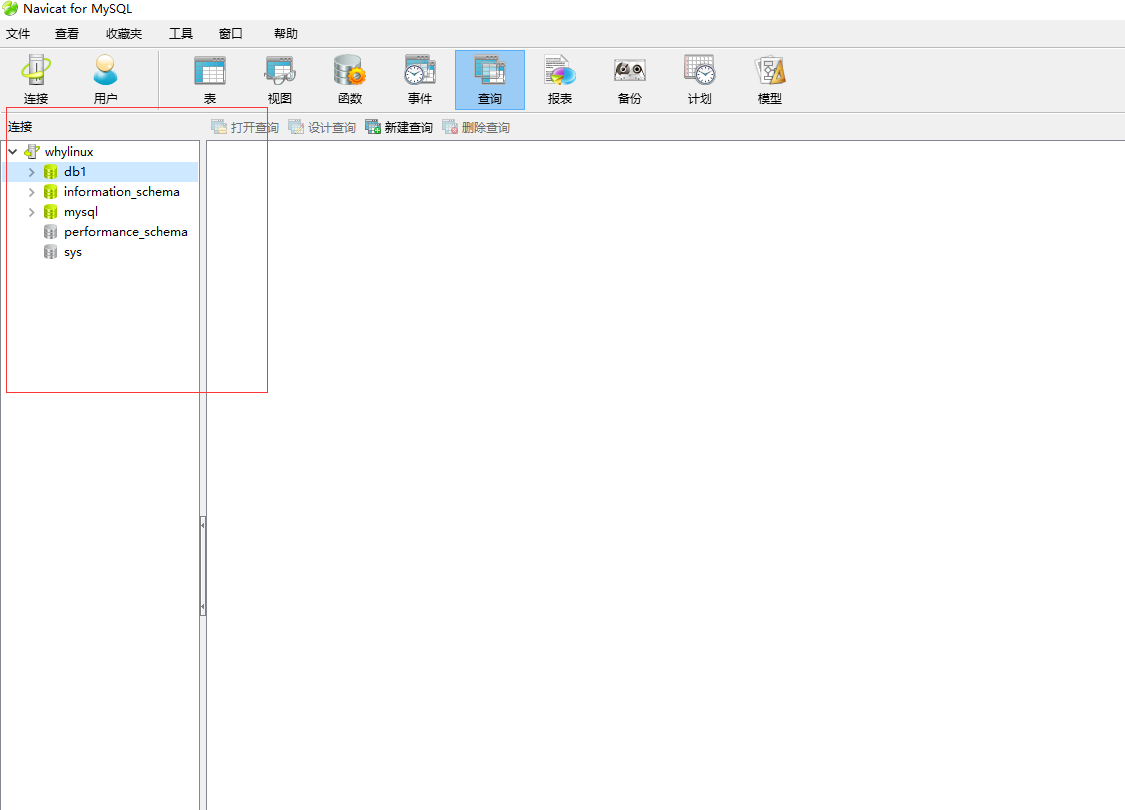Image resolution: width=1125 pixels, height=810 pixels.
Task: Select the performance_schema tree row
Action: pyautogui.click(x=100, y=232)
